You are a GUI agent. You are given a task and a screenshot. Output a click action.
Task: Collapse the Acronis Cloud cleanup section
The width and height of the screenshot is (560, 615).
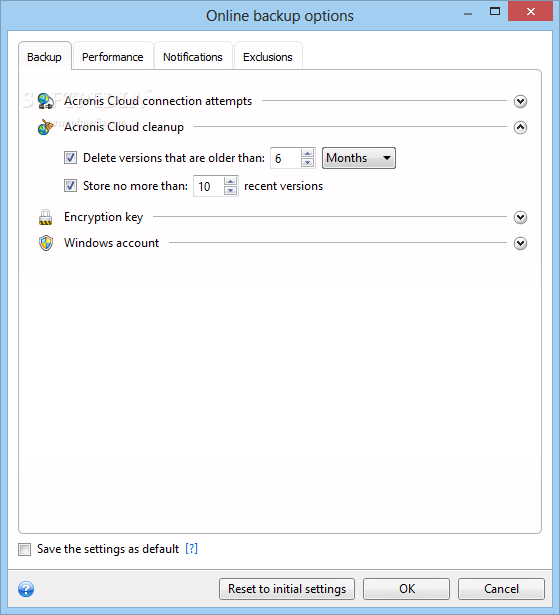tap(520, 127)
